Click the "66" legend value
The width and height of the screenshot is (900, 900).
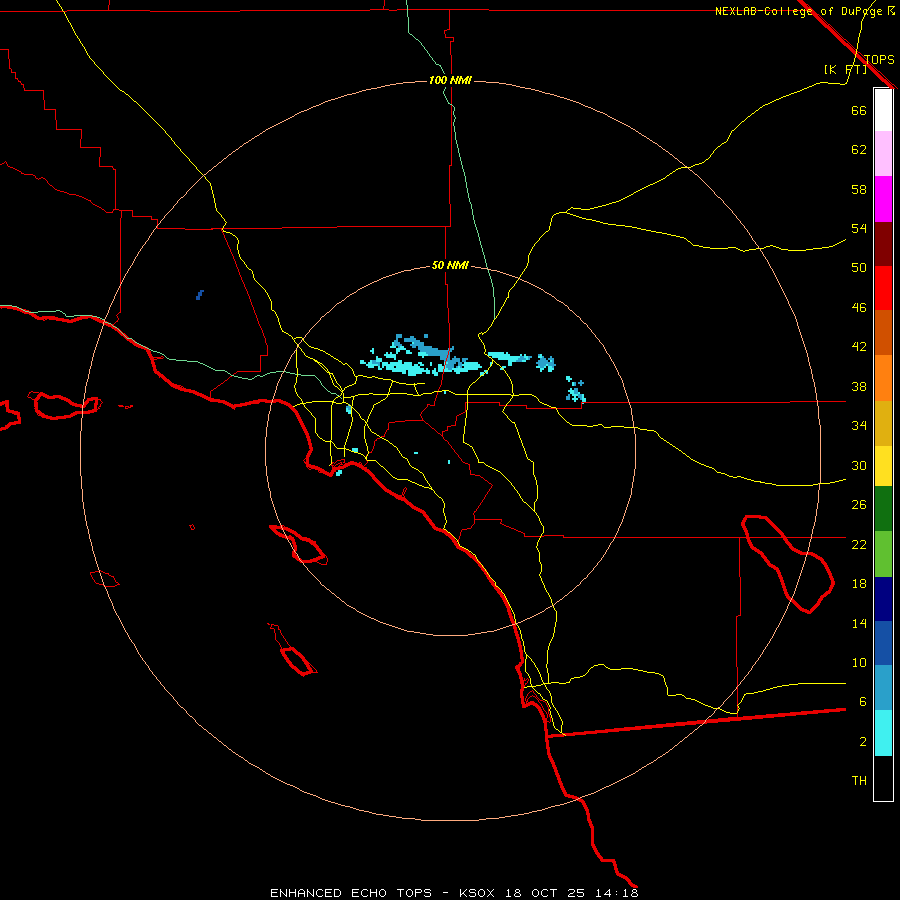click(x=859, y=110)
